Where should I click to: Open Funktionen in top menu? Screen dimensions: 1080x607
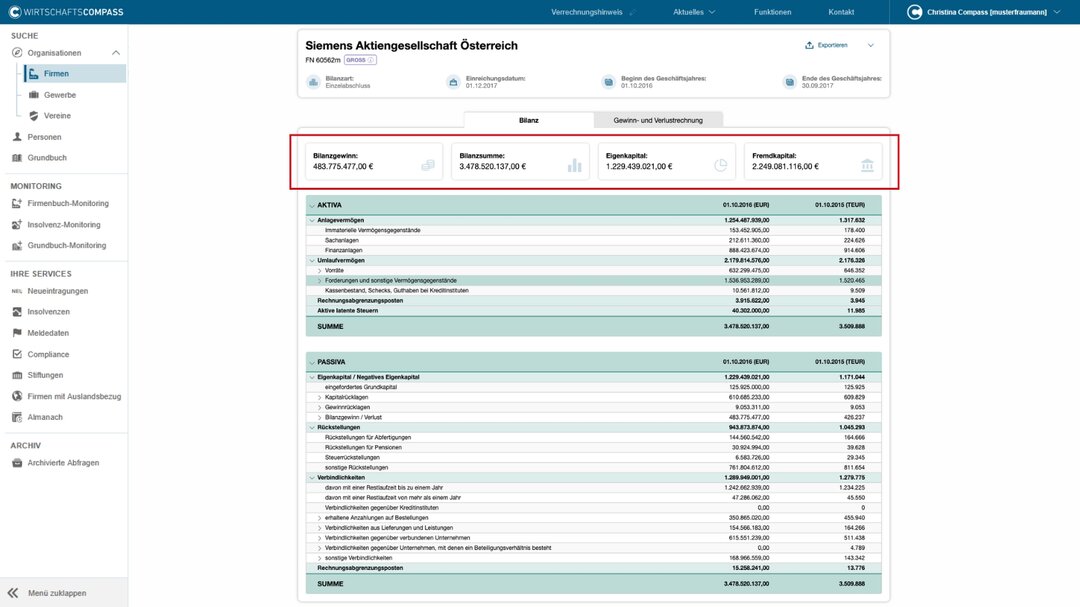tap(772, 12)
